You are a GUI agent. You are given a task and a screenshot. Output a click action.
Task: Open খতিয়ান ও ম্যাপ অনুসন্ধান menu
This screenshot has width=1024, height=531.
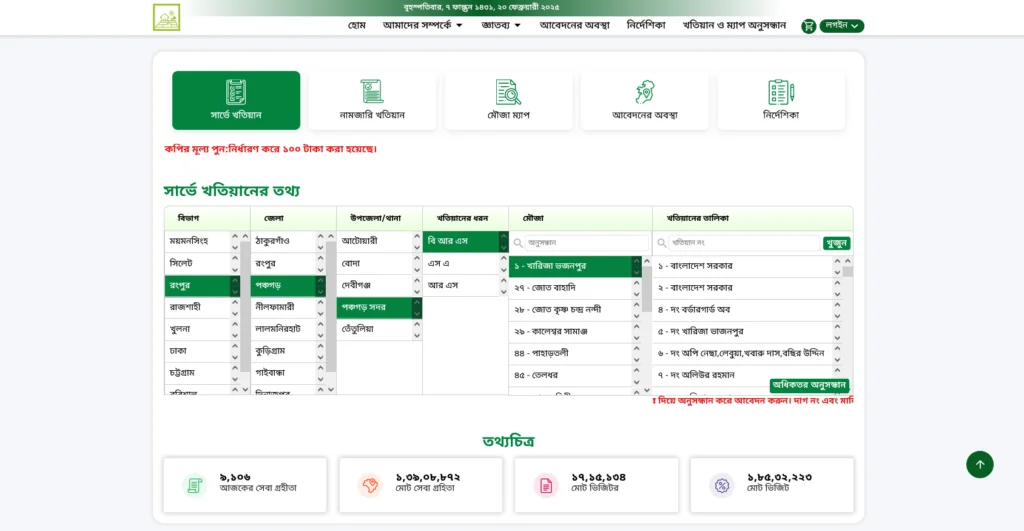[x=734, y=25]
